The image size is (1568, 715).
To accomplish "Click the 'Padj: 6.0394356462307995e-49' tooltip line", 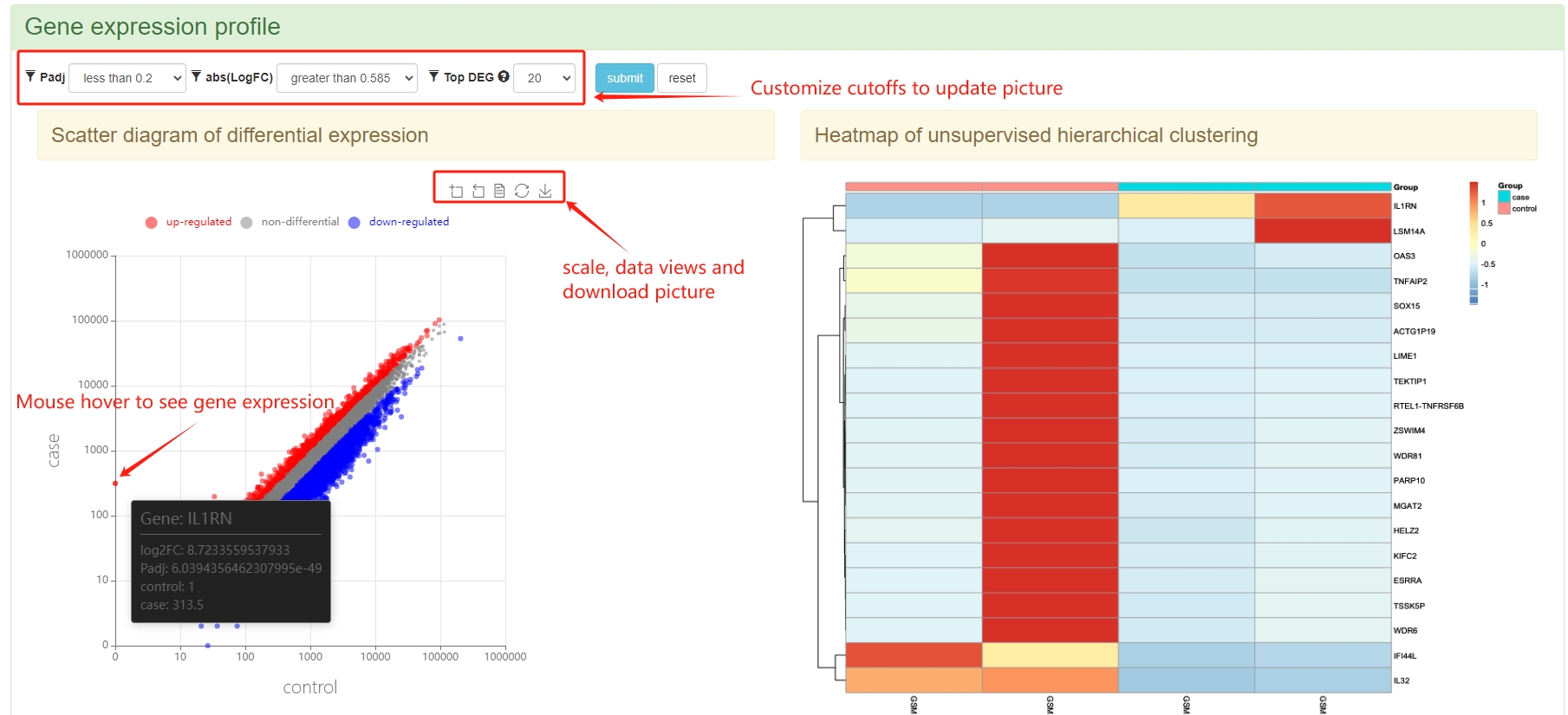I will coord(231,569).
